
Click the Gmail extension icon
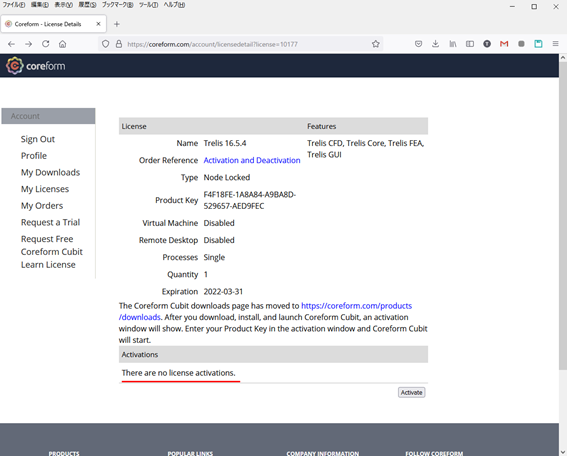tap(504, 44)
